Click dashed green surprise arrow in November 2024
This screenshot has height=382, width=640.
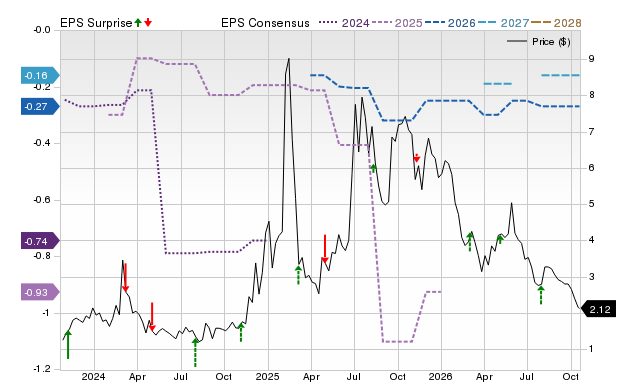point(241,332)
